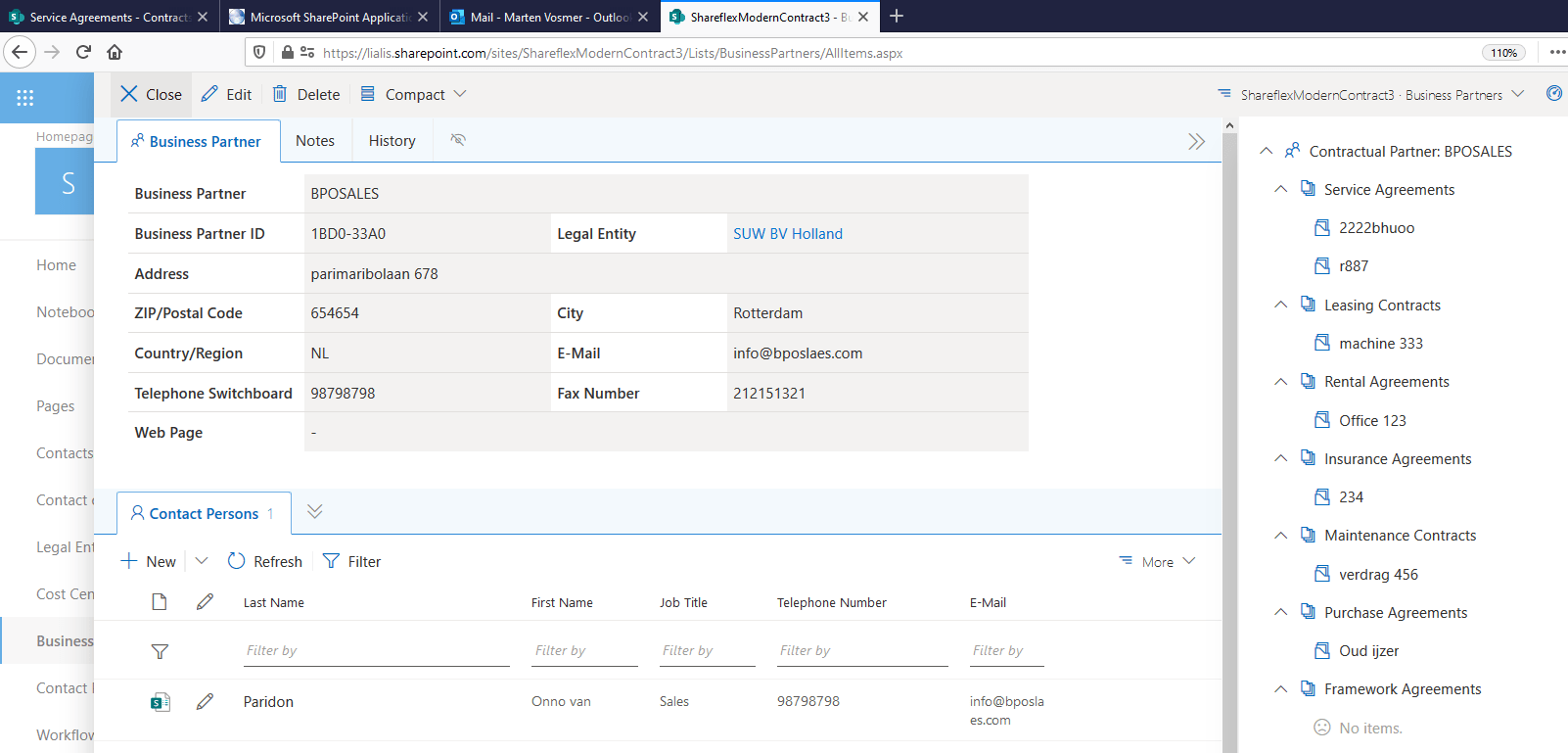Click the form vertical scrollbar up arrow
Viewport: 1568px width, 753px height.
[1229, 125]
